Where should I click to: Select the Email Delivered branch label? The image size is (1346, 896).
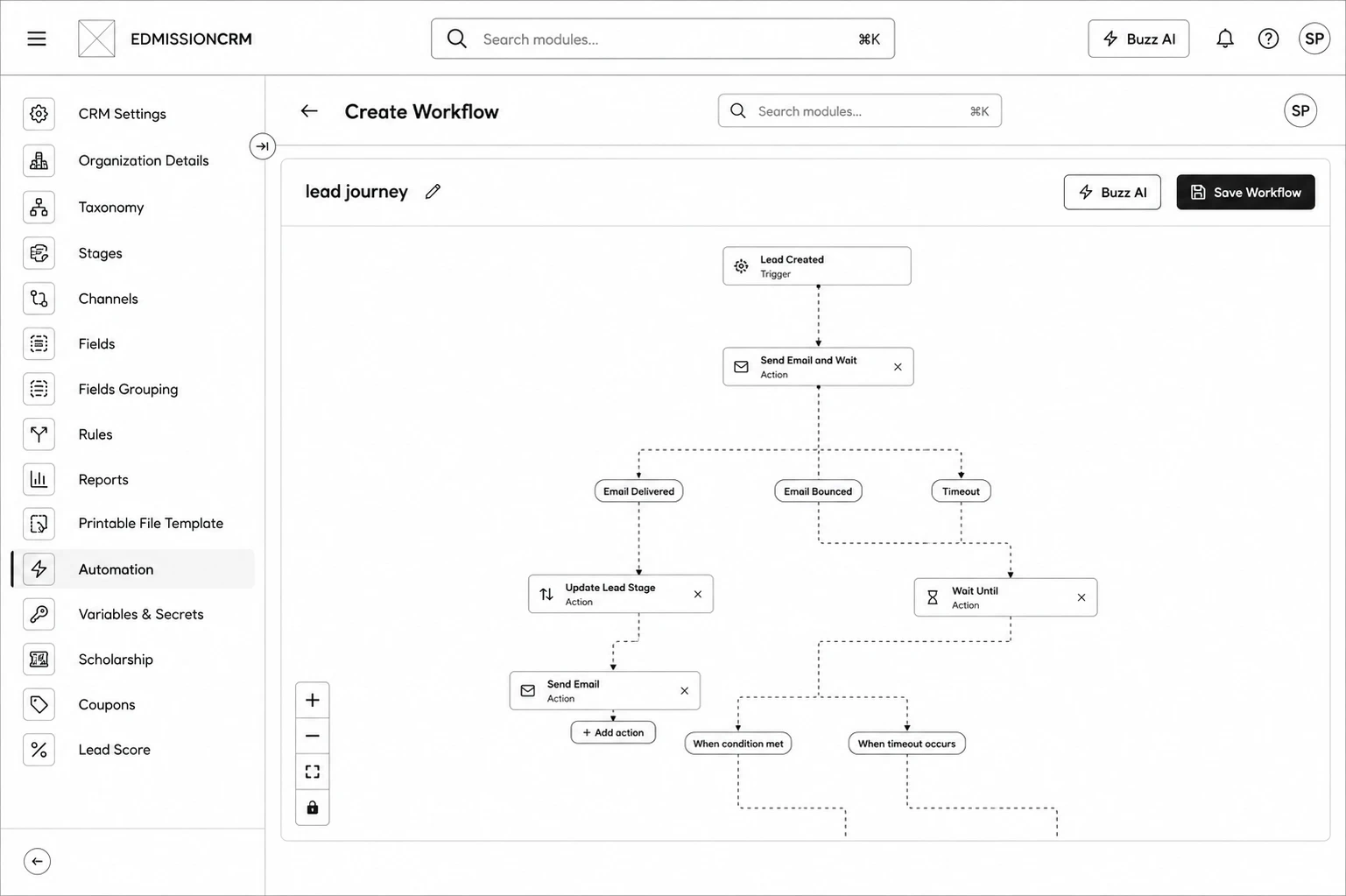click(638, 491)
